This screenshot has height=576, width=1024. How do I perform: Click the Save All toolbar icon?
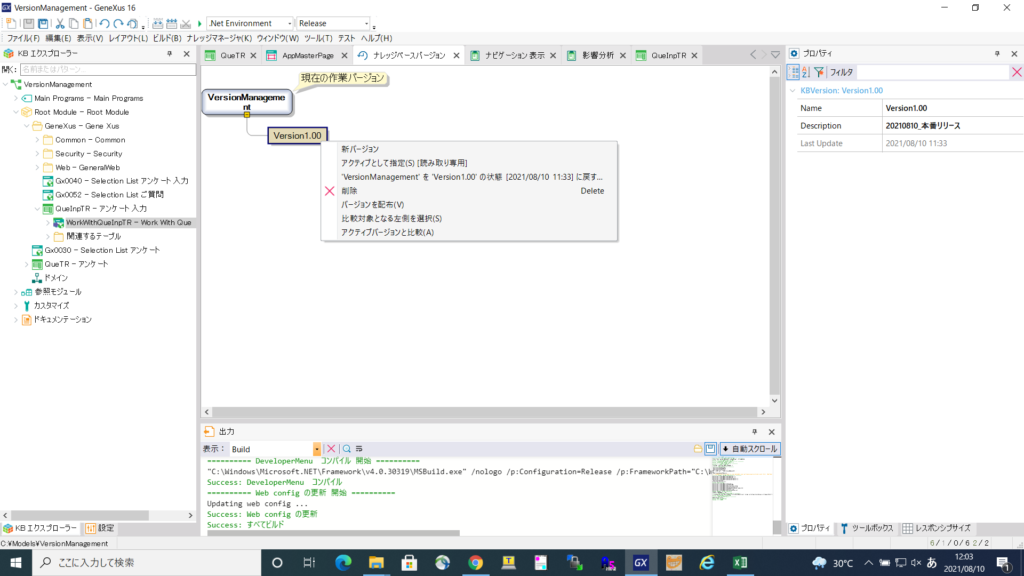point(43,24)
